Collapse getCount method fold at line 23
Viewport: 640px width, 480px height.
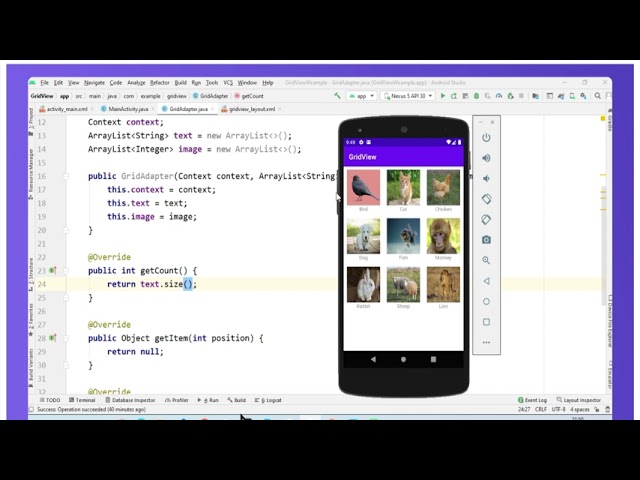(x=66, y=271)
